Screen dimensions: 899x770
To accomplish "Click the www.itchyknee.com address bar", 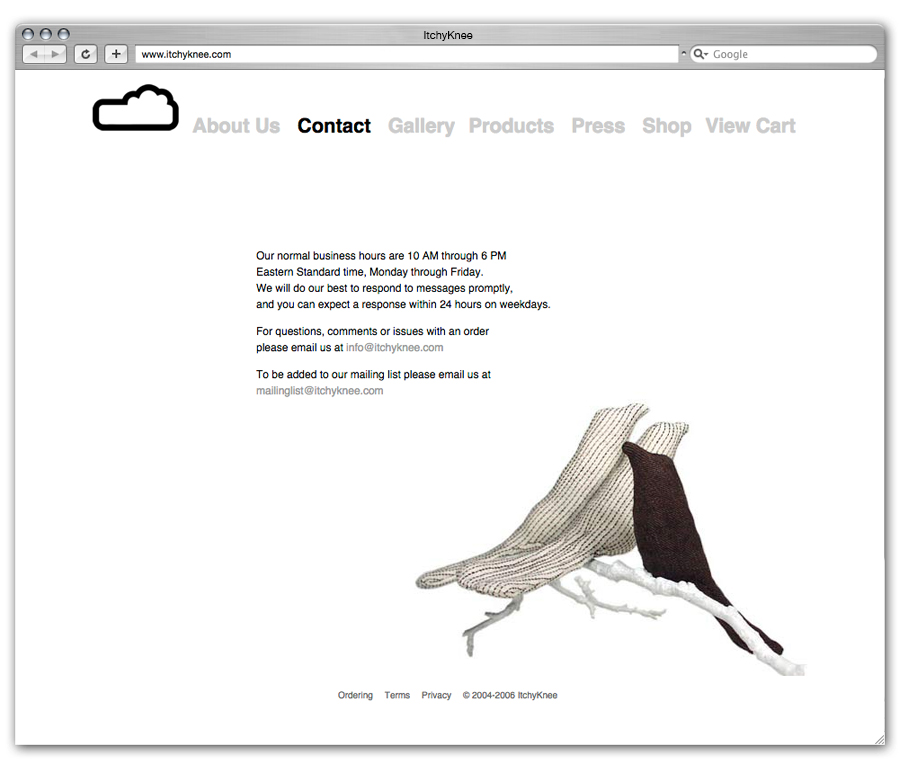I will coord(405,54).
